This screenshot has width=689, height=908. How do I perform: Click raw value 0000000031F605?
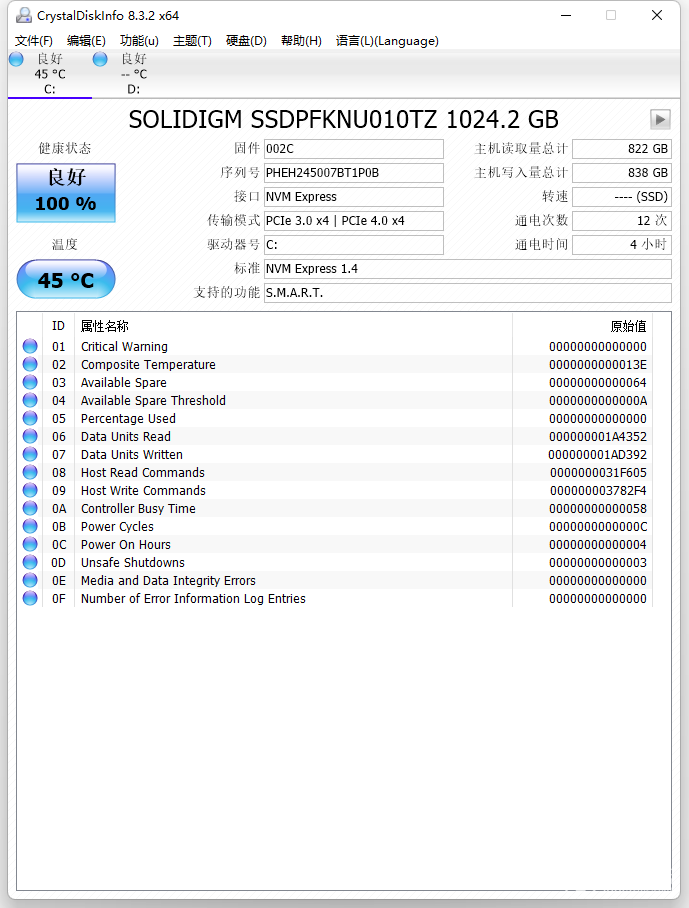tap(598, 472)
